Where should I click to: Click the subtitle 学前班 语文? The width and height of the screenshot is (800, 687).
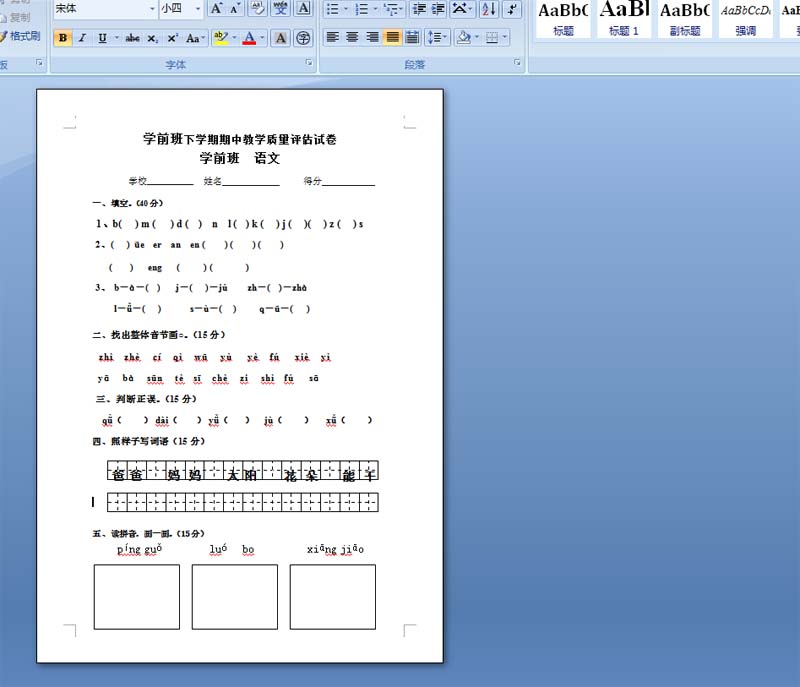coord(240,158)
